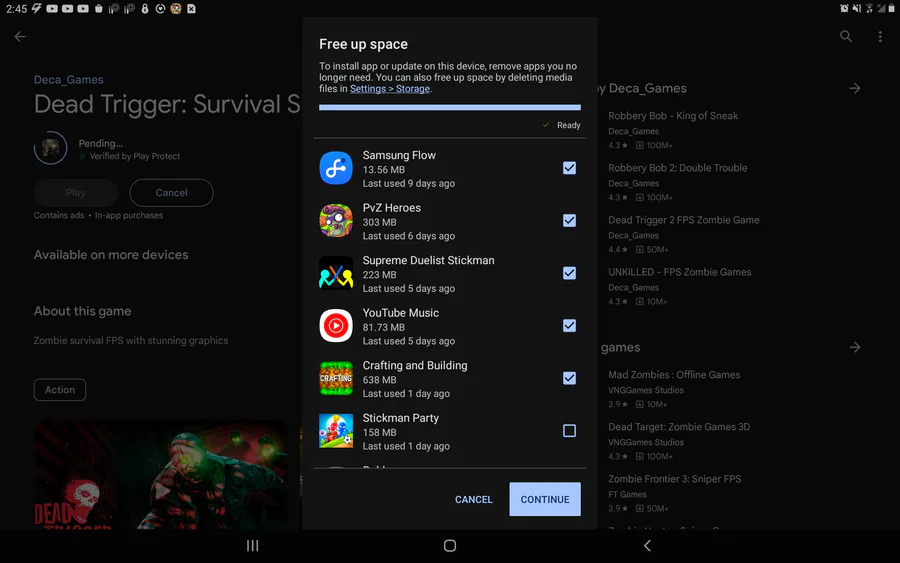Screen dimensions: 900x563
Task: Uncheck the YouTube Music checkbox
Action: (x=569, y=325)
